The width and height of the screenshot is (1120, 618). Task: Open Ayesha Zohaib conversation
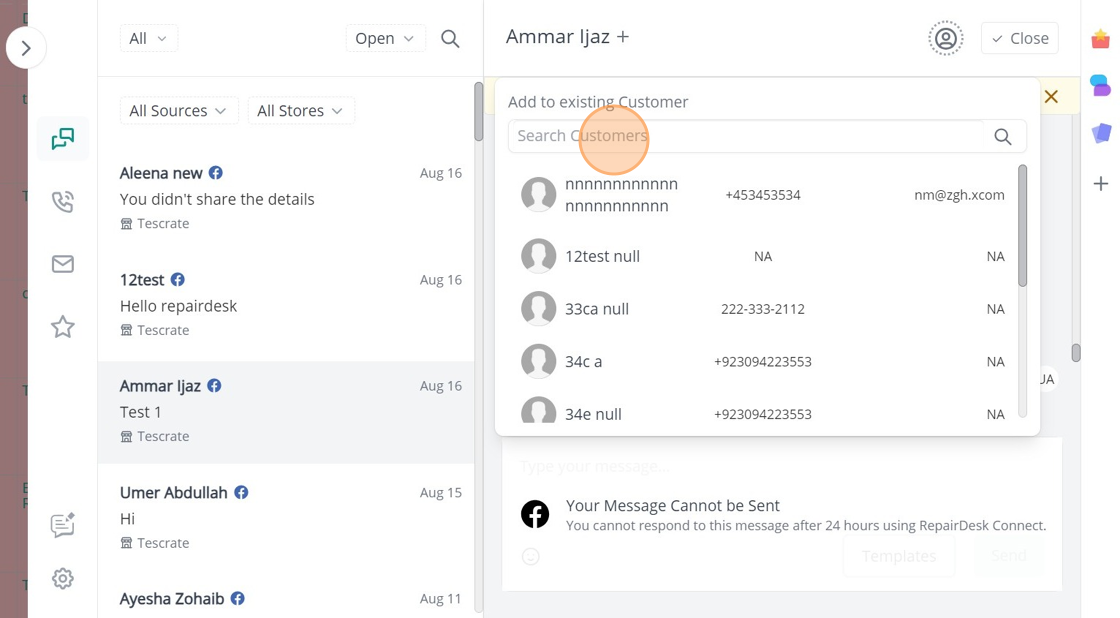pyautogui.click(x=286, y=599)
